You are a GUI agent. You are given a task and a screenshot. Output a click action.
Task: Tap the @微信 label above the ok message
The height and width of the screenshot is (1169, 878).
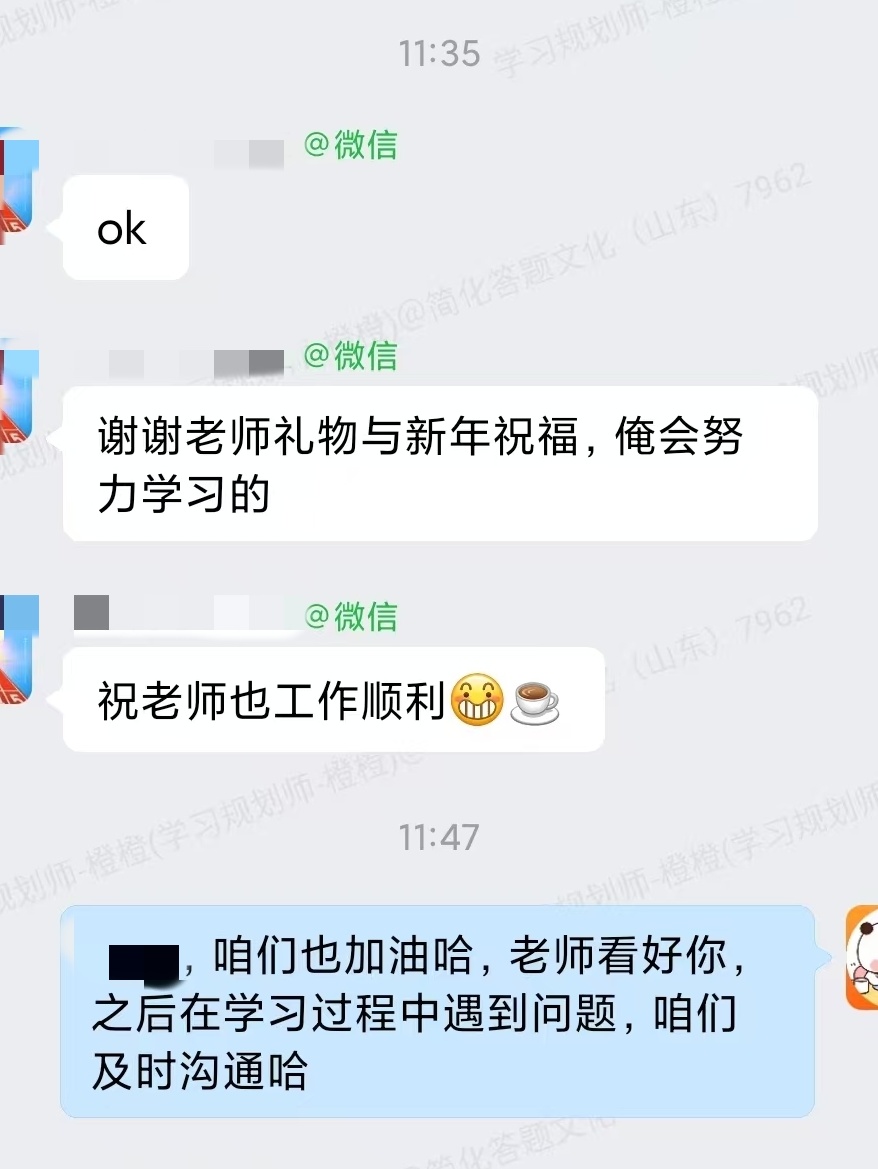350,145
